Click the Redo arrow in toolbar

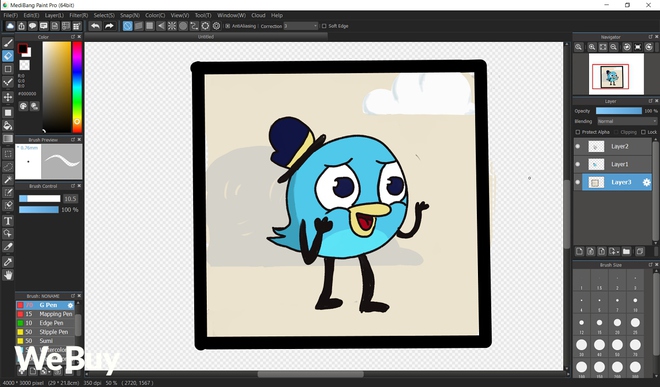pyautogui.click(x=109, y=26)
